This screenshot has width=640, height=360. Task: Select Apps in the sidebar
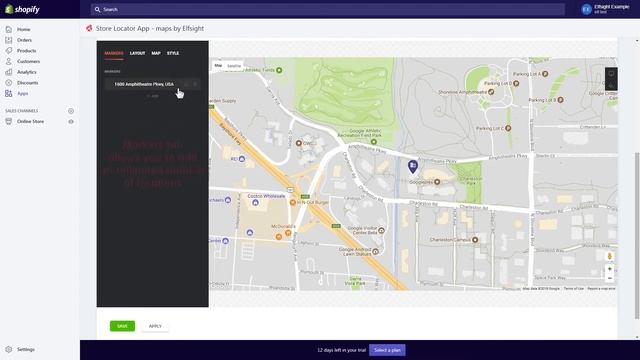(22, 93)
